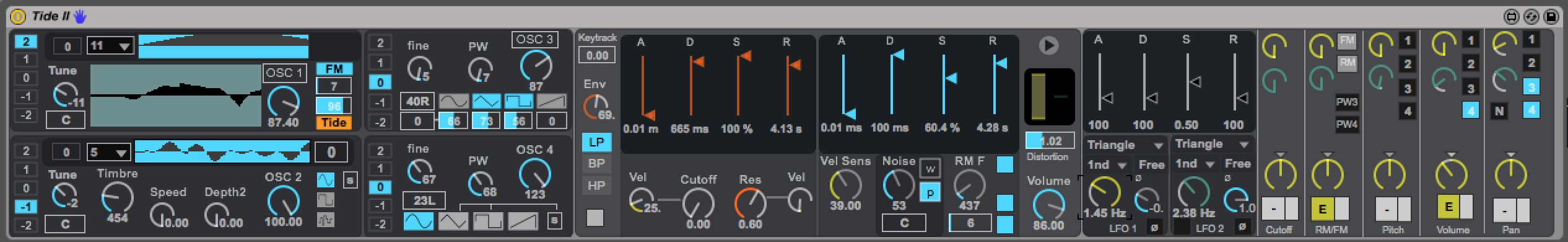Click OSC 3 pan field 40R
Viewport: 1568px width, 242px height.
[417, 101]
